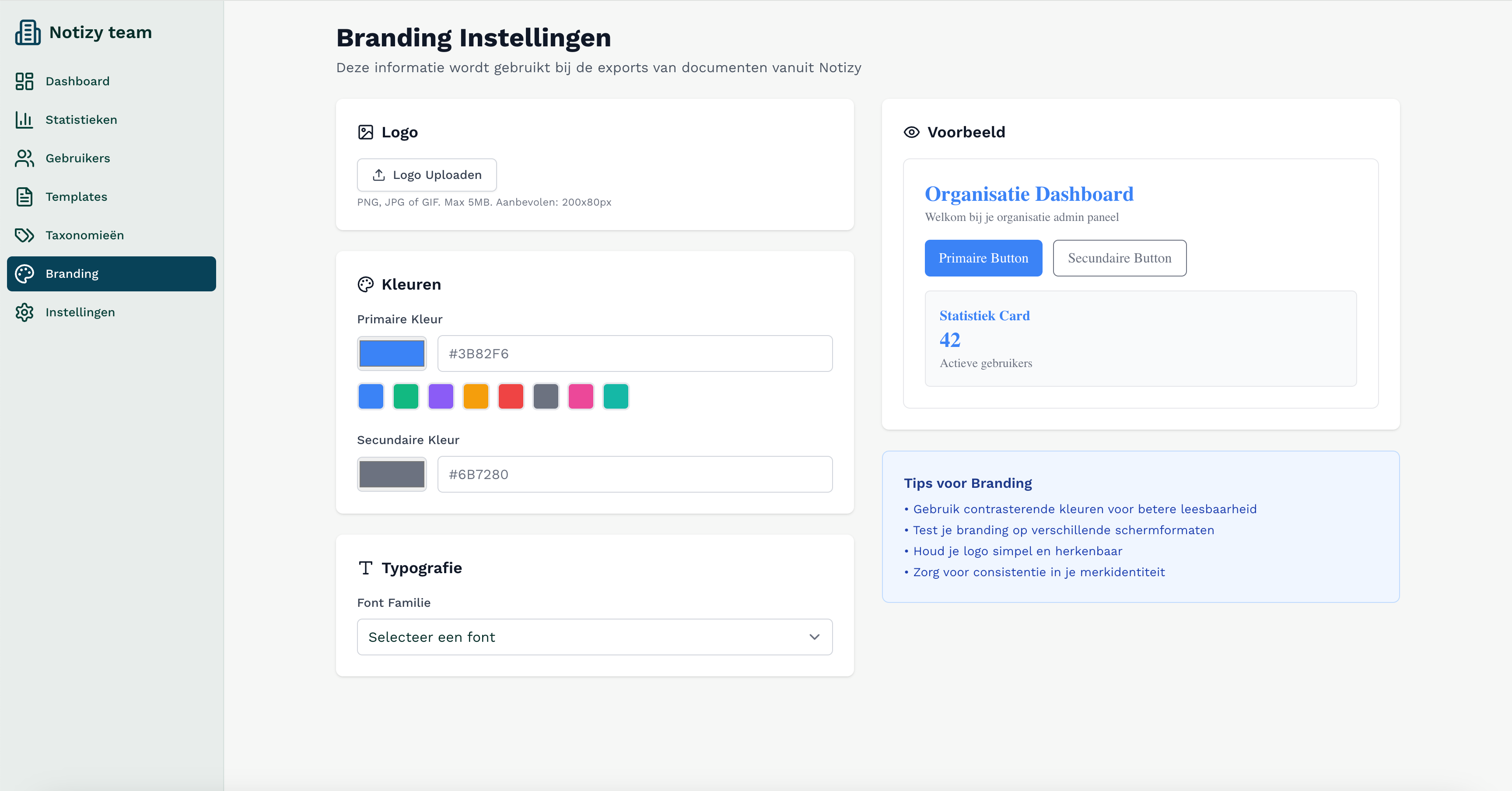Pick the red preset color swatch
Screen dimensions: 1512x791
[x=511, y=396]
